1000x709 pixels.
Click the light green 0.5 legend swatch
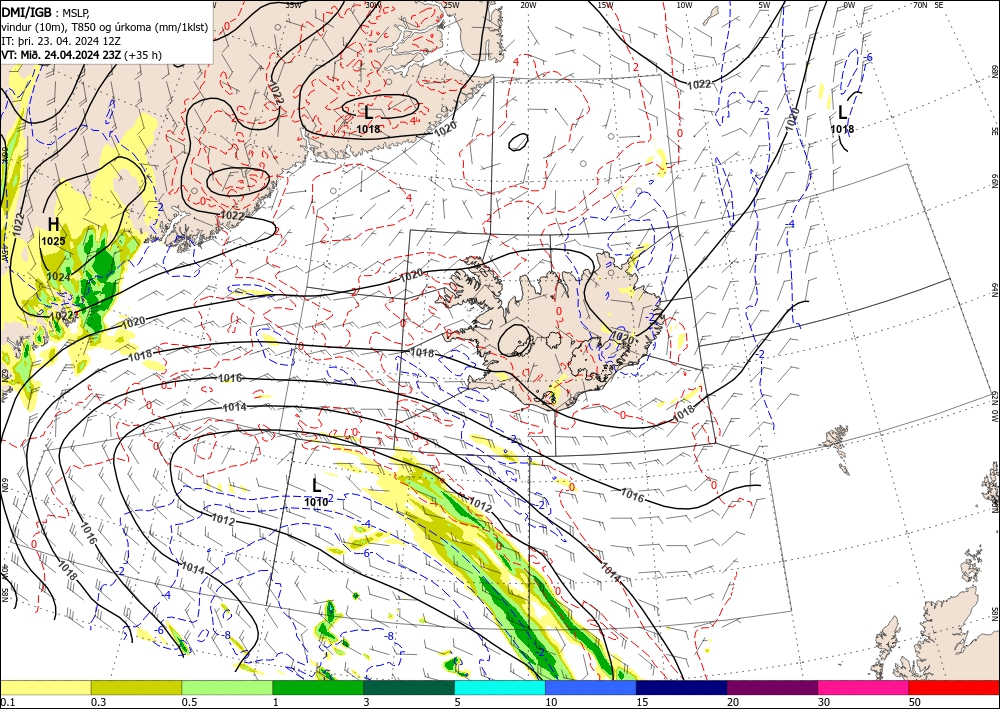click(x=227, y=688)
